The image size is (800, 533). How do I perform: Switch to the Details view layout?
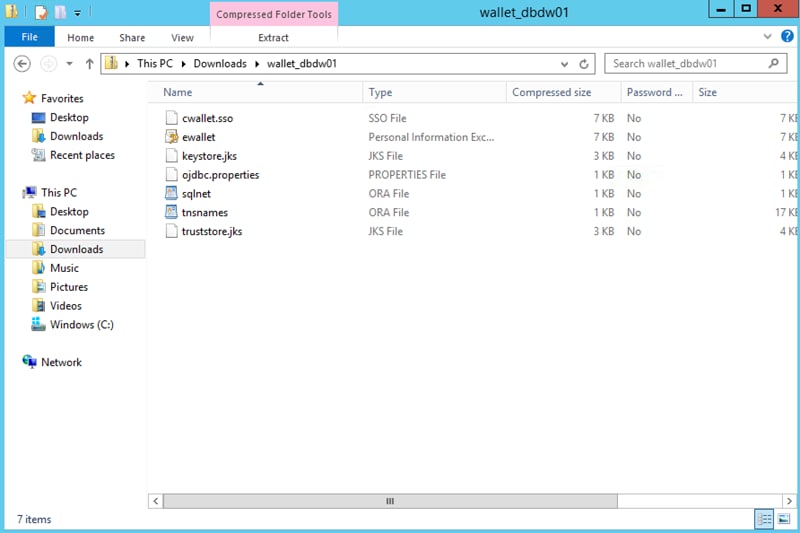pos(764,519)
